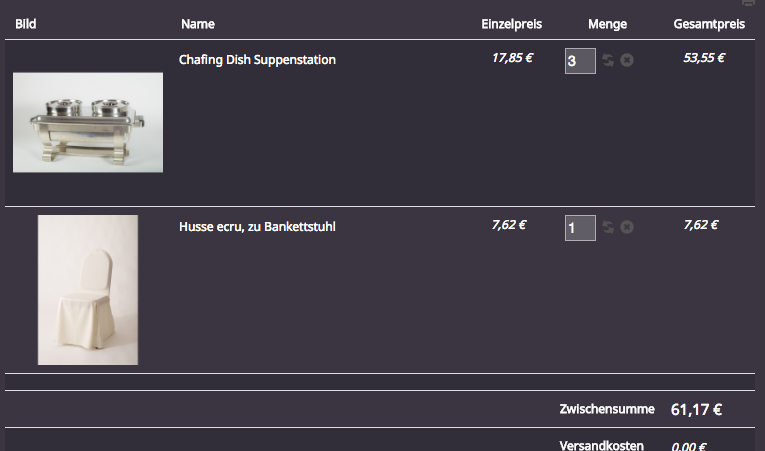
Task: Click the Gesamtpreis column header
Action: tap(709, 24)
